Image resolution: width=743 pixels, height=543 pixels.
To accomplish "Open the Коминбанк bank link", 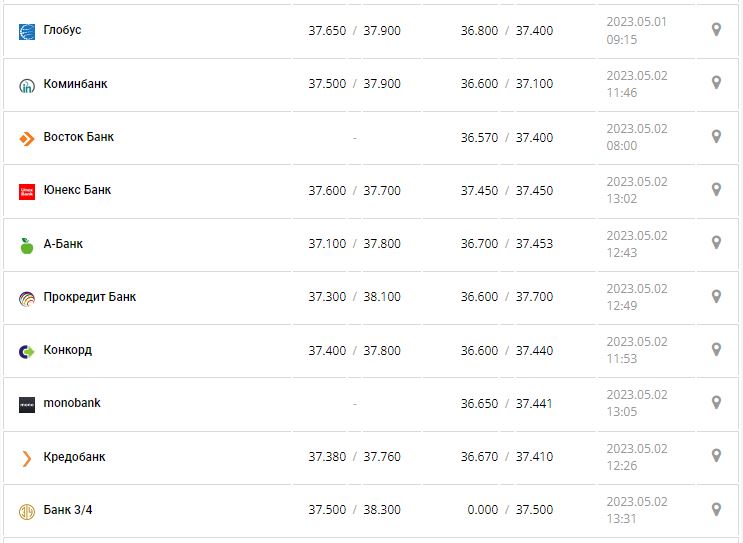I will click(75, 84).
